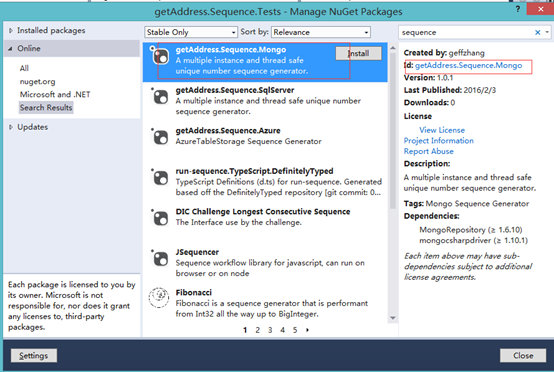Click the getAddress.Sequence.Azure package icon
The width and height of the screenshot is (554, 372).
coord(160,136)
